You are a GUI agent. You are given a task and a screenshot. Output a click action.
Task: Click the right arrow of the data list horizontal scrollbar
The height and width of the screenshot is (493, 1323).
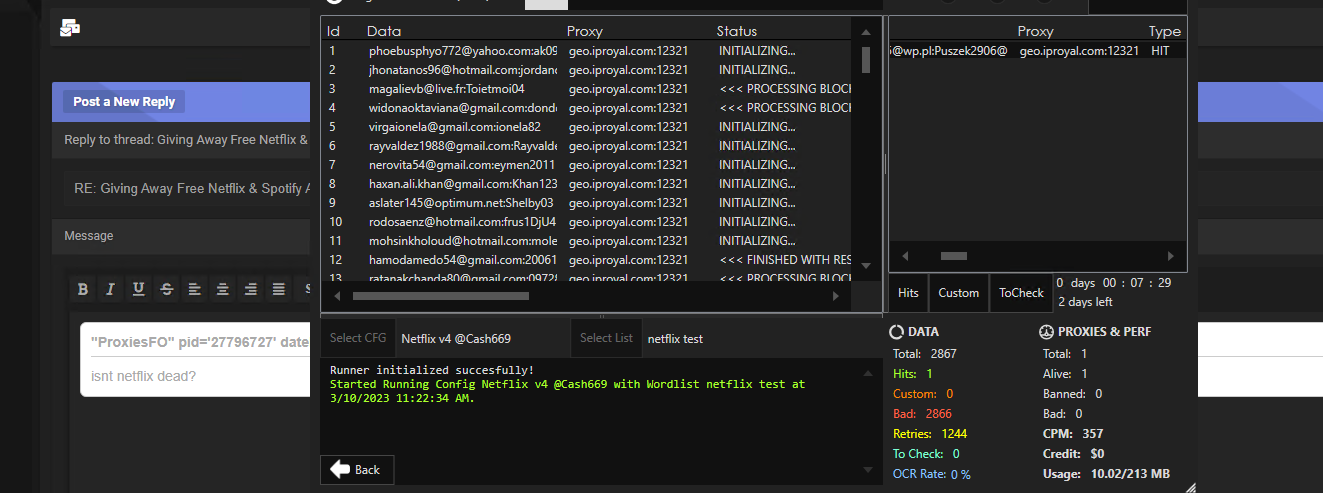point(836,296)
